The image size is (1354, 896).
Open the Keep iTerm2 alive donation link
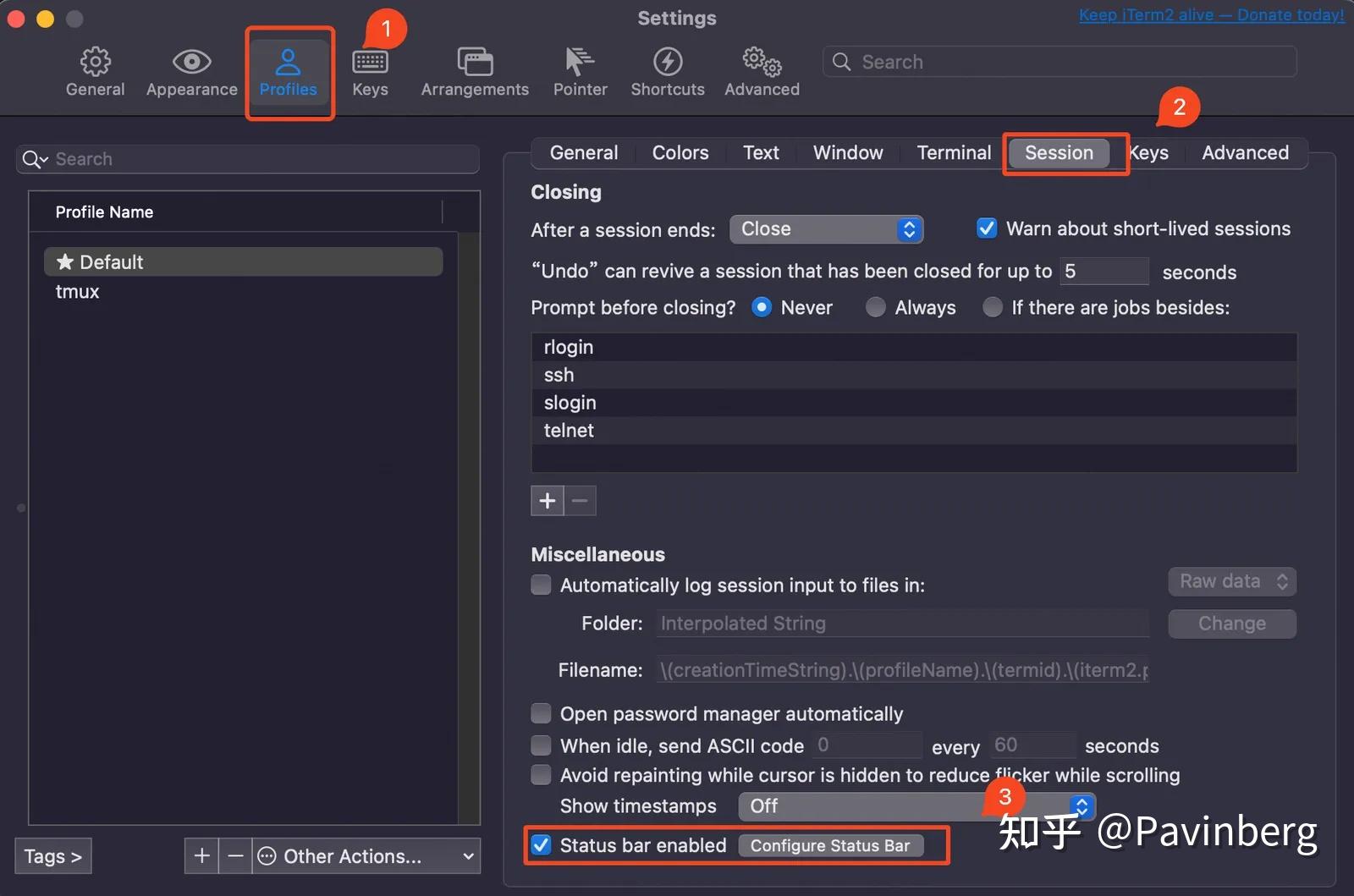(1210, 14)
